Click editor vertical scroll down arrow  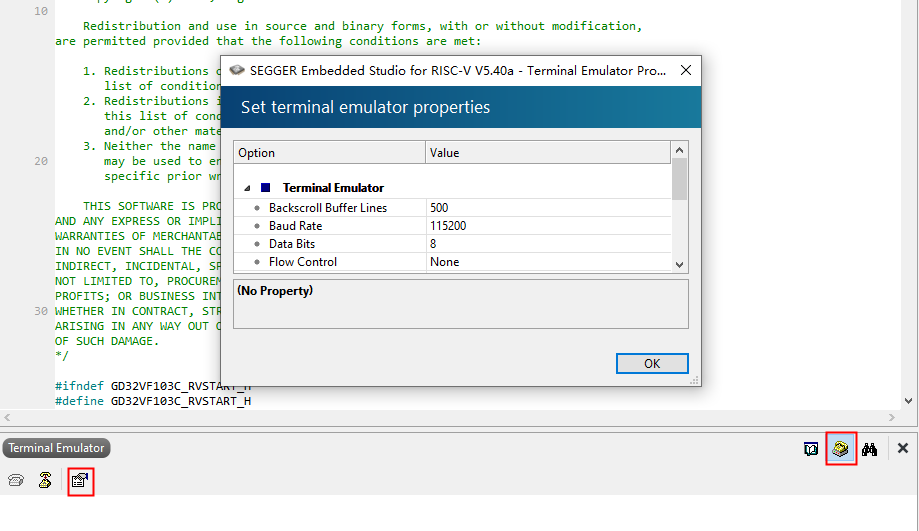908,401
